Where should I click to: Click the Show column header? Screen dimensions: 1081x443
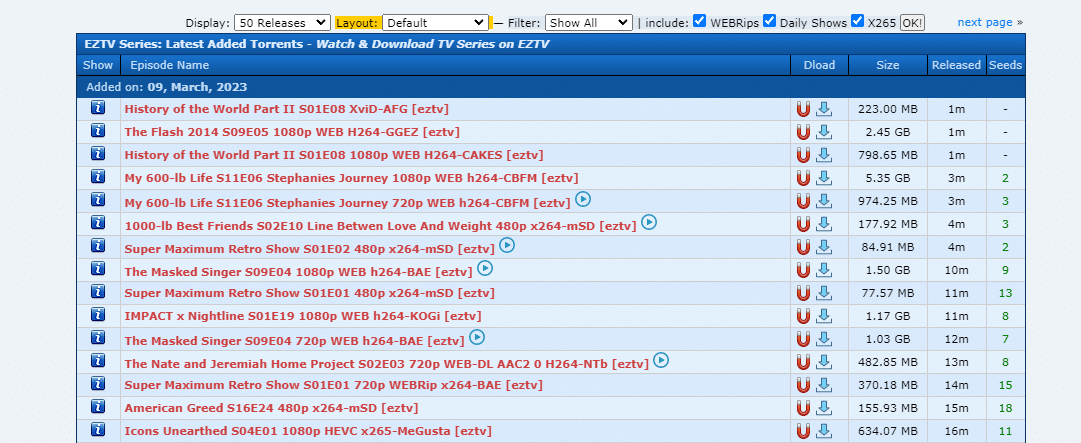click(98, 65)
